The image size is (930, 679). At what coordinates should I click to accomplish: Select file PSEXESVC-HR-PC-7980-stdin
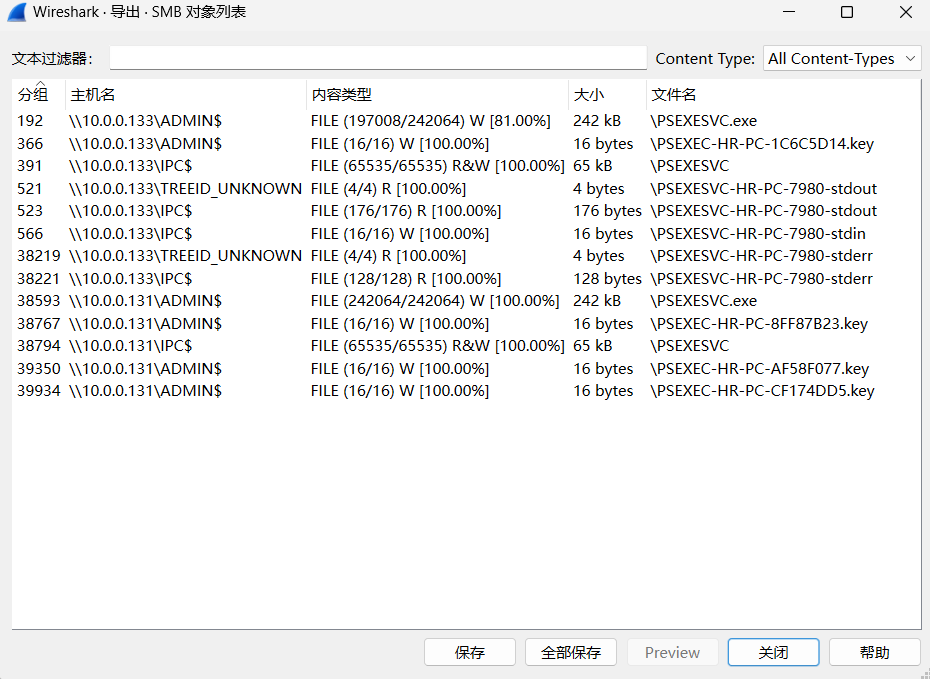[757, 234]
